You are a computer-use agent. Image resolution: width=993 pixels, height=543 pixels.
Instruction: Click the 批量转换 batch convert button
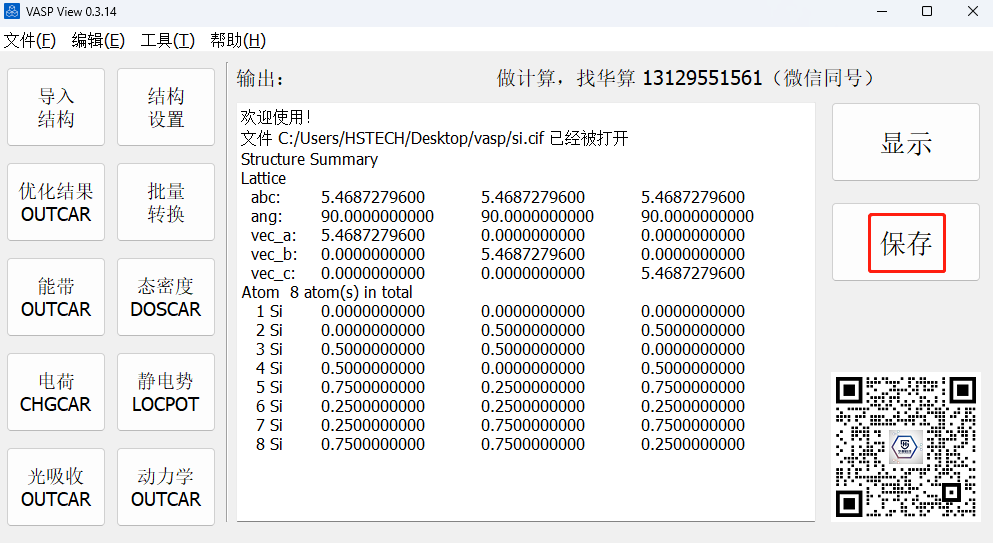click(166, 203)
